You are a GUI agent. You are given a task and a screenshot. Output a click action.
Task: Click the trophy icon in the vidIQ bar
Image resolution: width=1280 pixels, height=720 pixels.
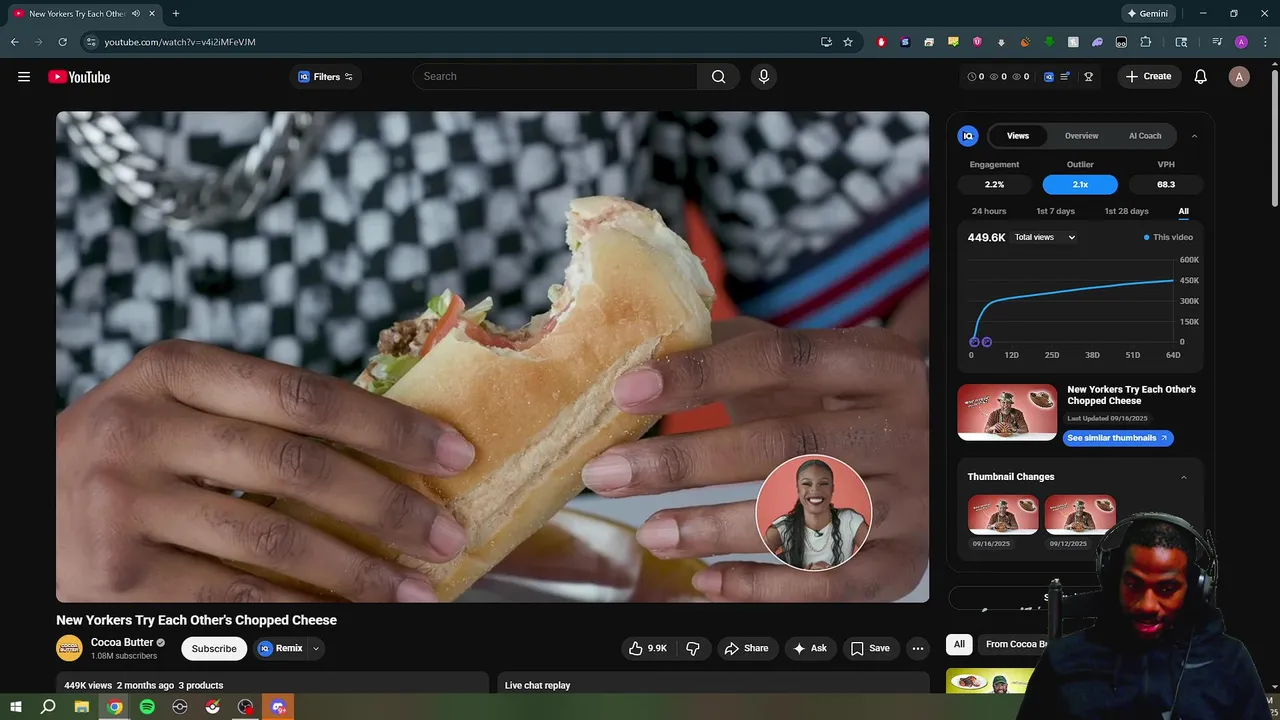(x=1088, y=77)
